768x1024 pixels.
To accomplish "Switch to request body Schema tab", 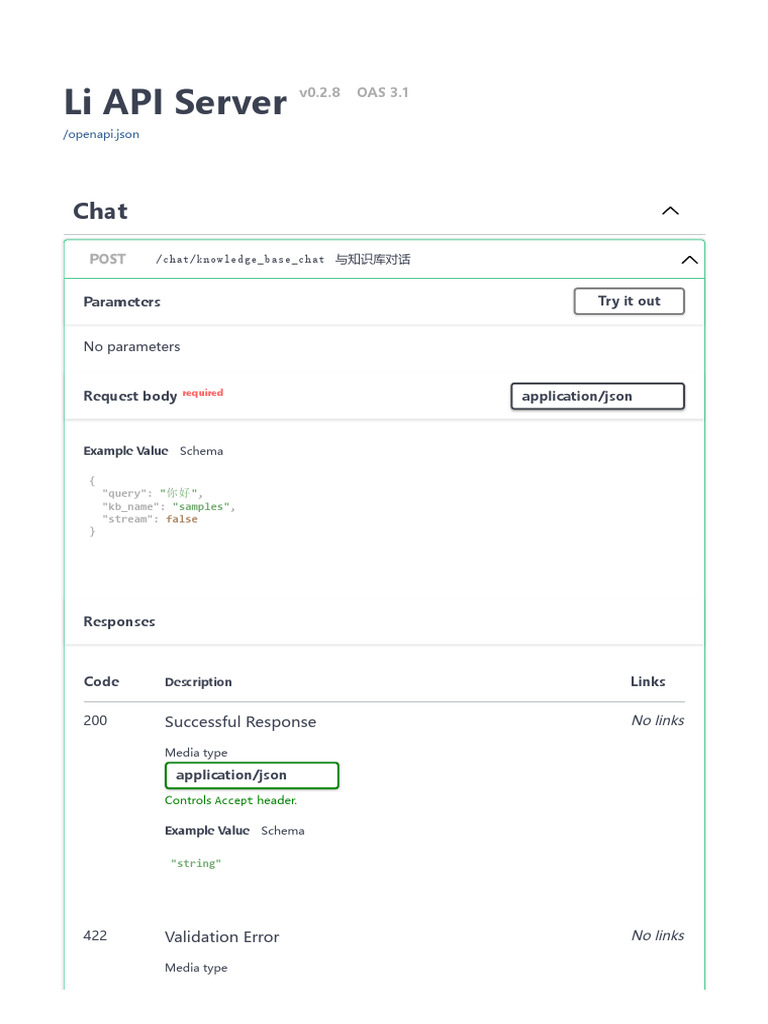I will 201,451.
